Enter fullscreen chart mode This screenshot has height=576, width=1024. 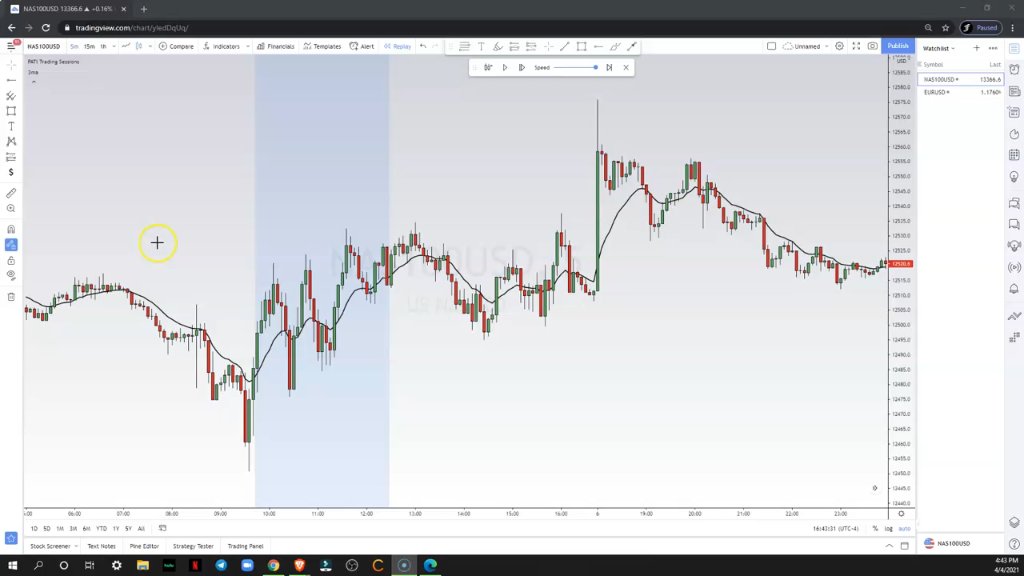tap(856, 46)
